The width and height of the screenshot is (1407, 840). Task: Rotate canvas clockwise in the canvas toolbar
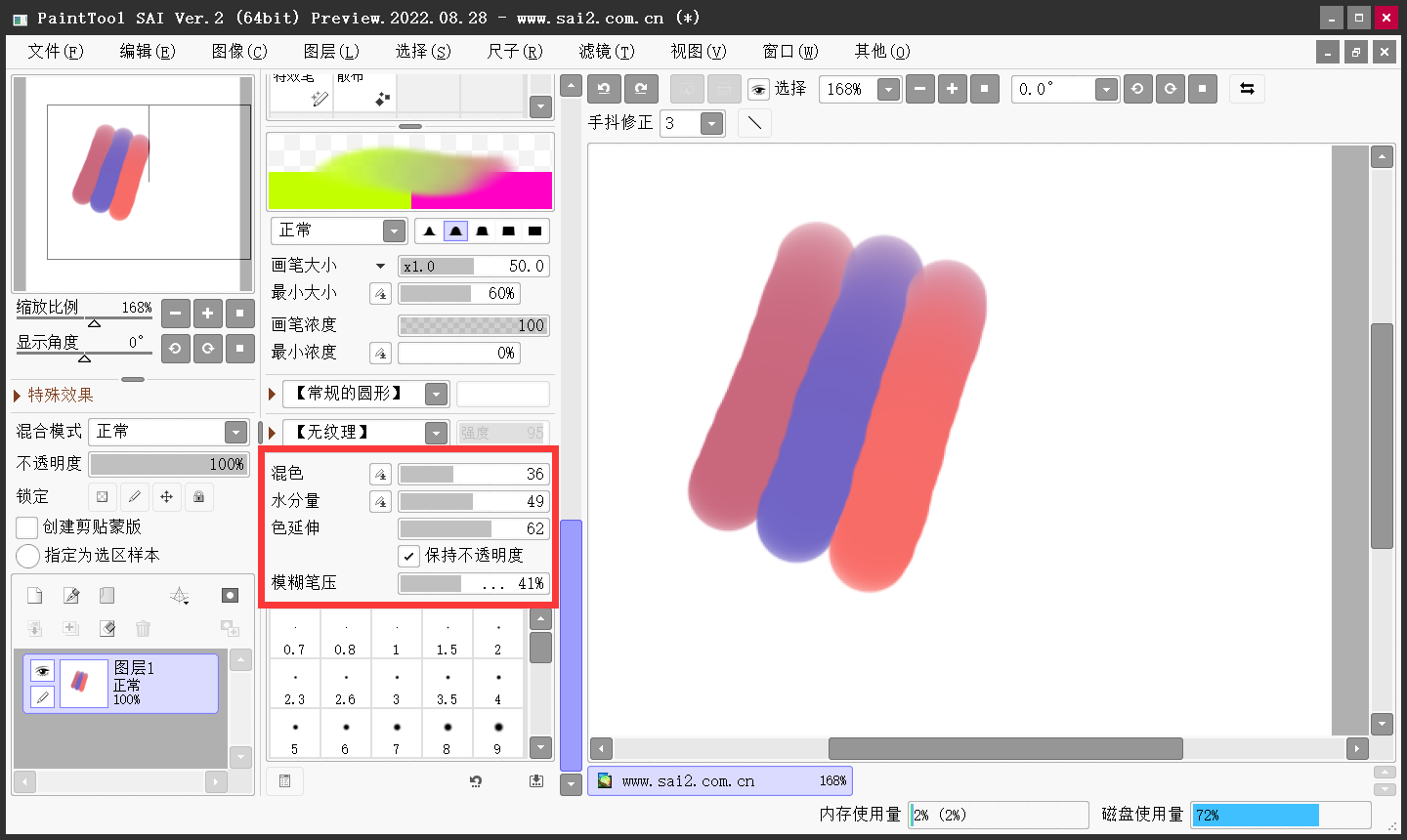(x=1171, y=89)
